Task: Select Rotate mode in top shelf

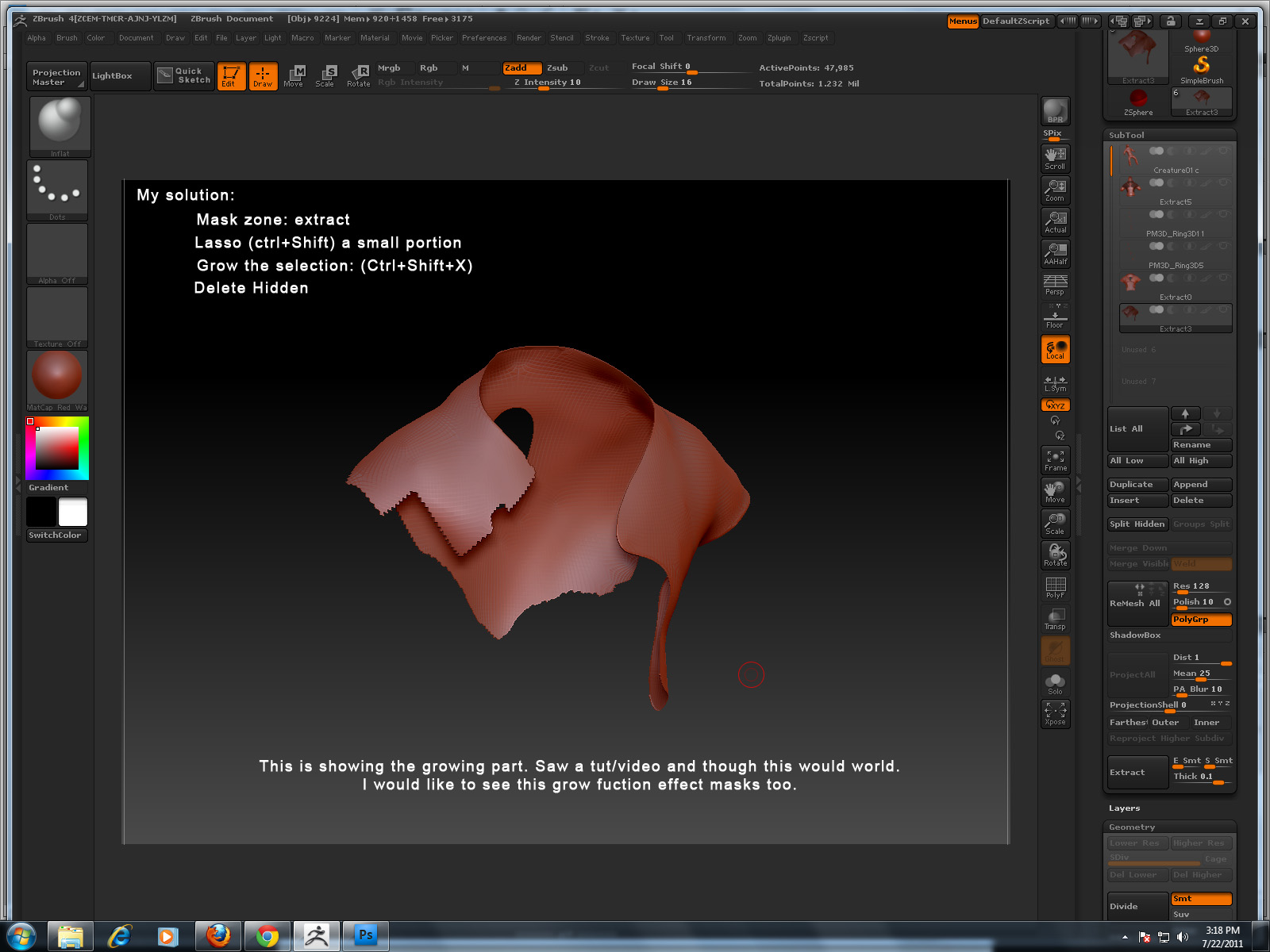Action: pos(359,76)
